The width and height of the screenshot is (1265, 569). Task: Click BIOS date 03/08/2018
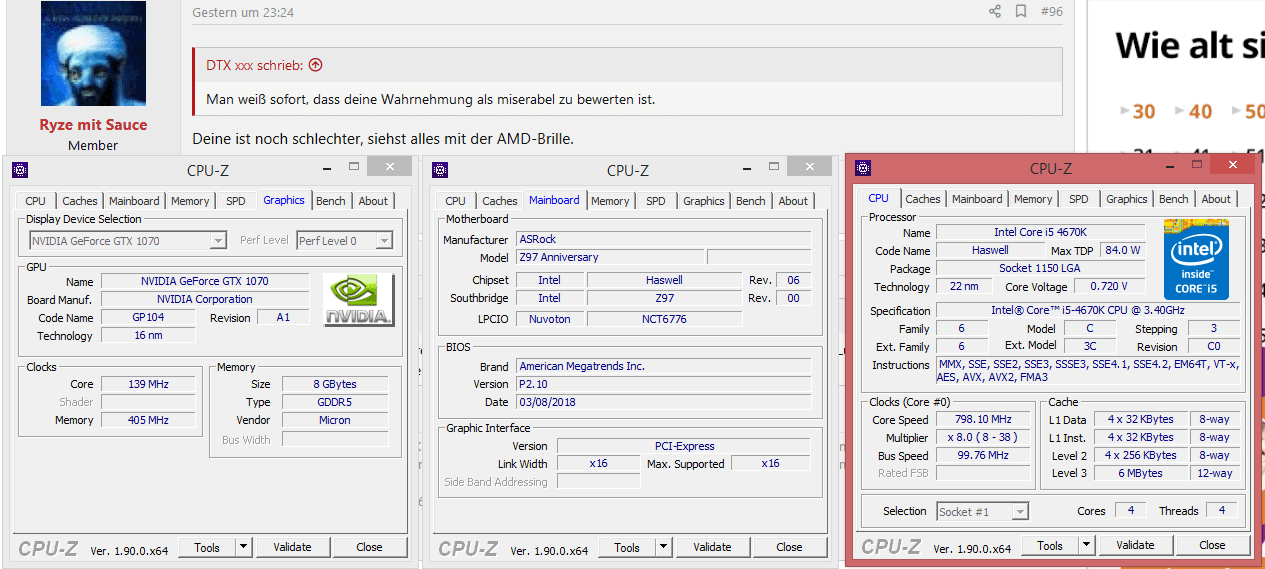pos(663,402)
